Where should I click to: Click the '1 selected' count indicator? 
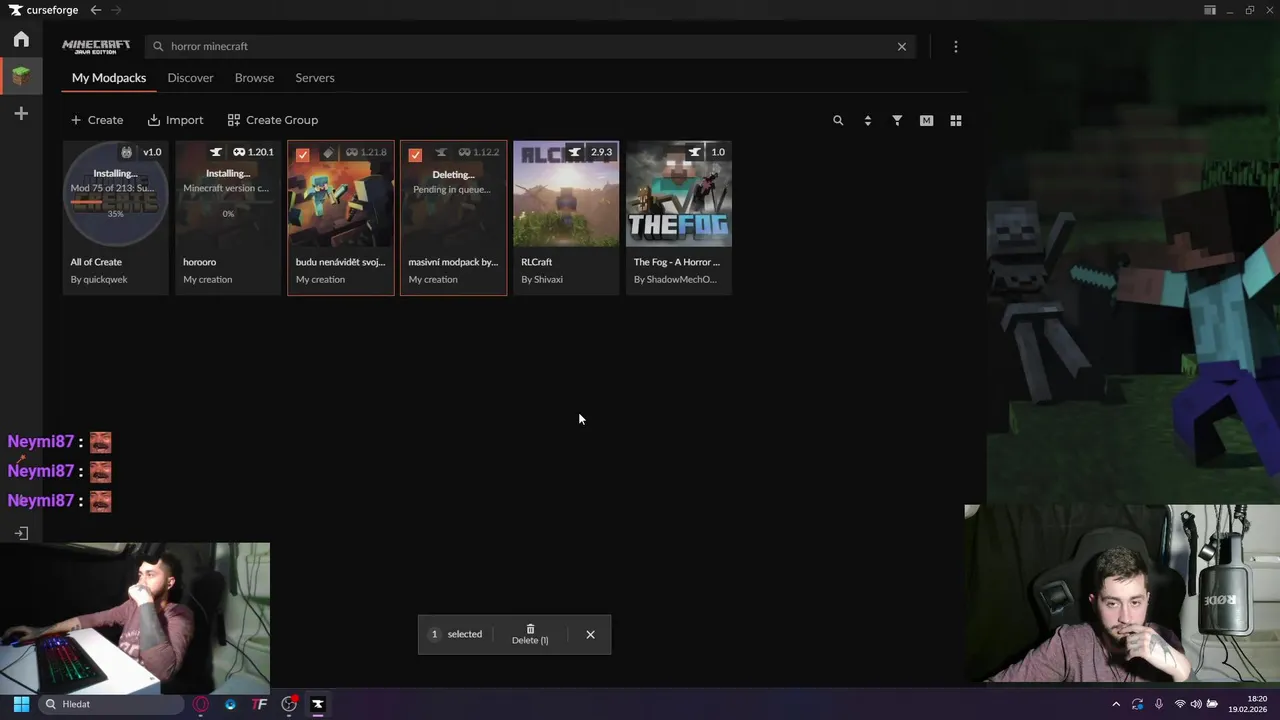[x=456, y=634]
